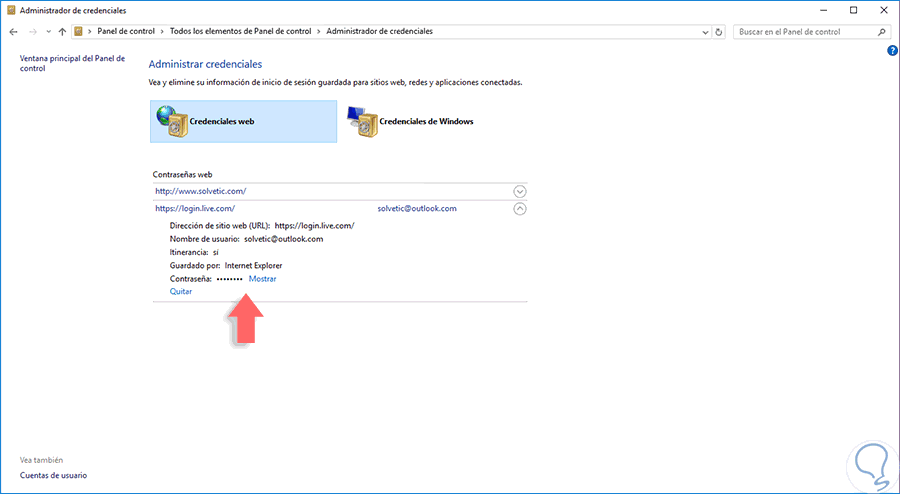Click Administrador de credenciales breadcrumb

pyautogui.click(x=379, y=32)
